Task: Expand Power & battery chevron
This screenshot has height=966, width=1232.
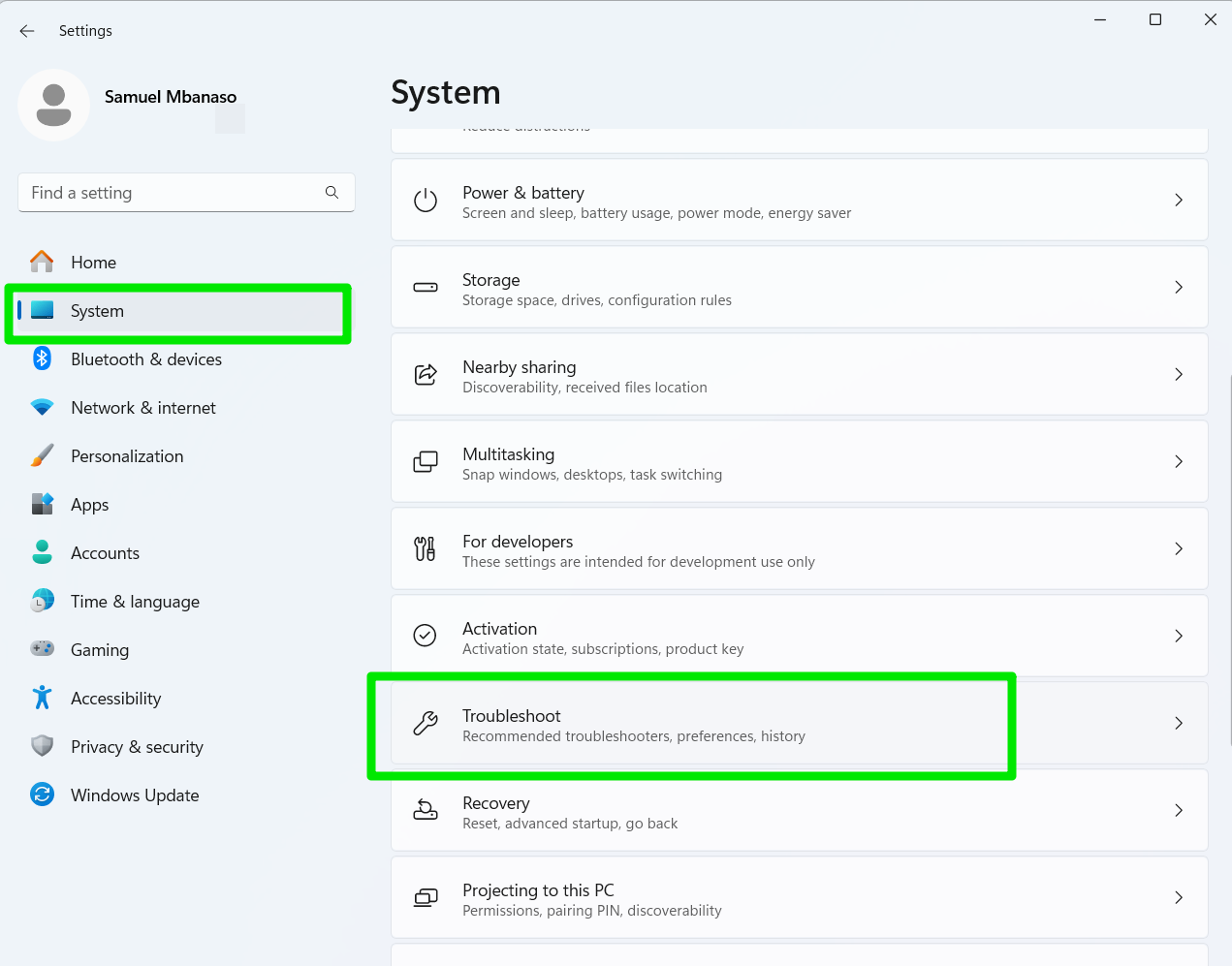Action: (x=1179, y=200)
